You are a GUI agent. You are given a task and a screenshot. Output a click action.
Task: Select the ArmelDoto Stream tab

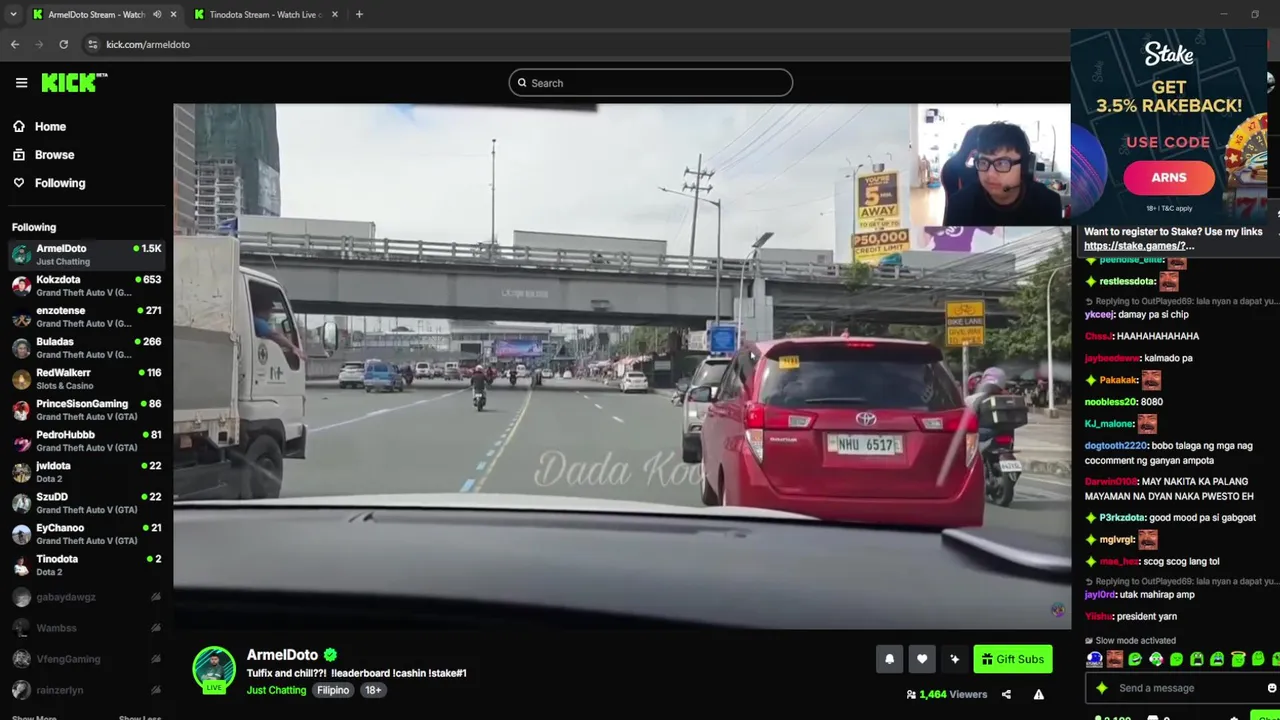(x=105, y=14)
